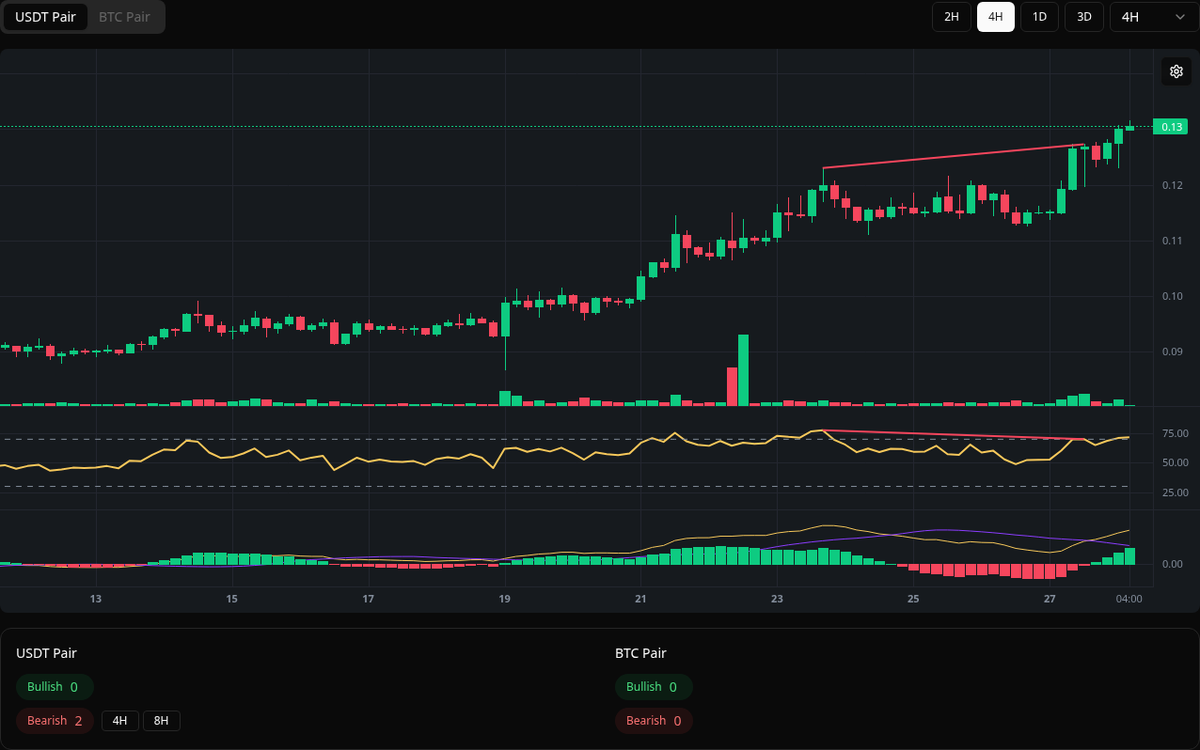
Task: Click date label 27 on time axis
Action: 1049,599
